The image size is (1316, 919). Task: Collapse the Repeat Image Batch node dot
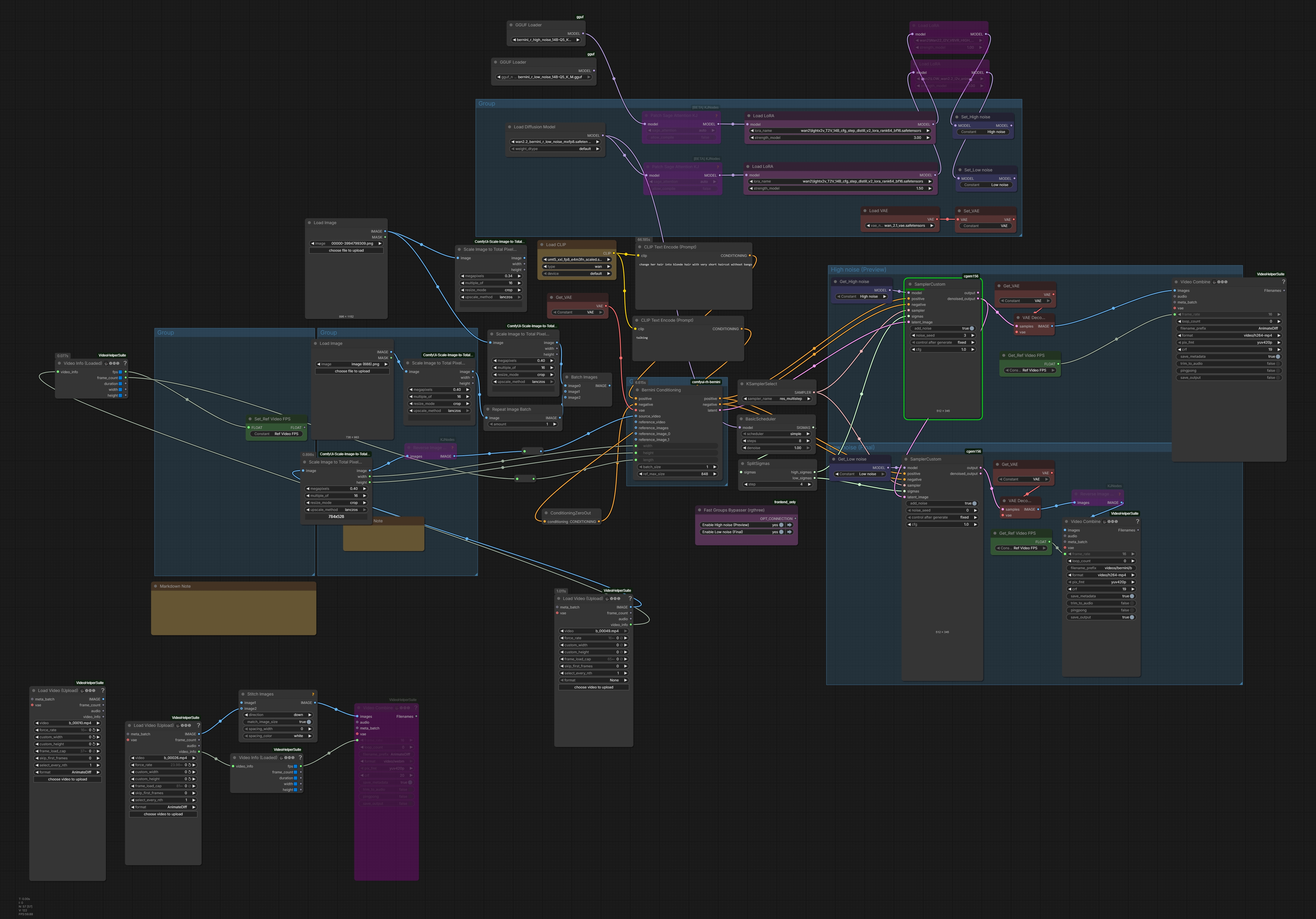[x=488, y=409]
